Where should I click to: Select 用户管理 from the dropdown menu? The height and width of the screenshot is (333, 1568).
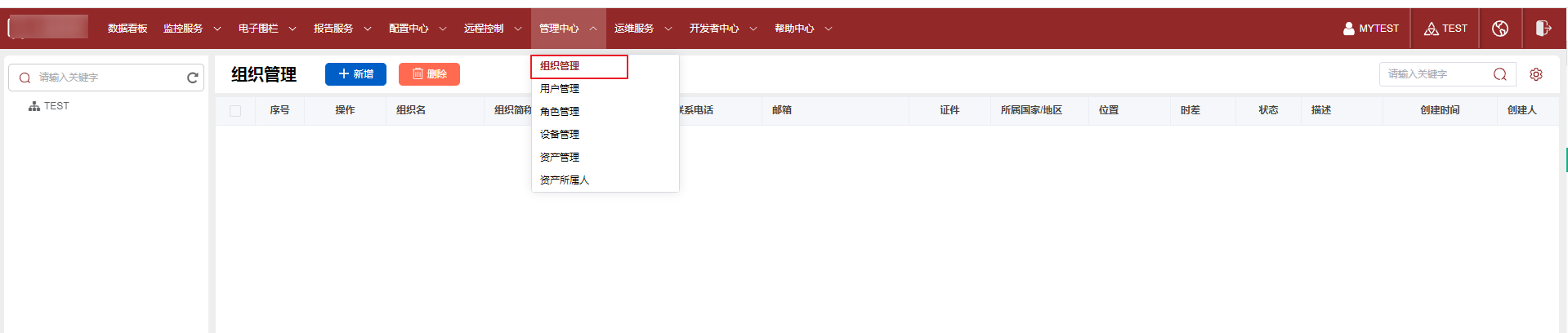tap(560, 89)
